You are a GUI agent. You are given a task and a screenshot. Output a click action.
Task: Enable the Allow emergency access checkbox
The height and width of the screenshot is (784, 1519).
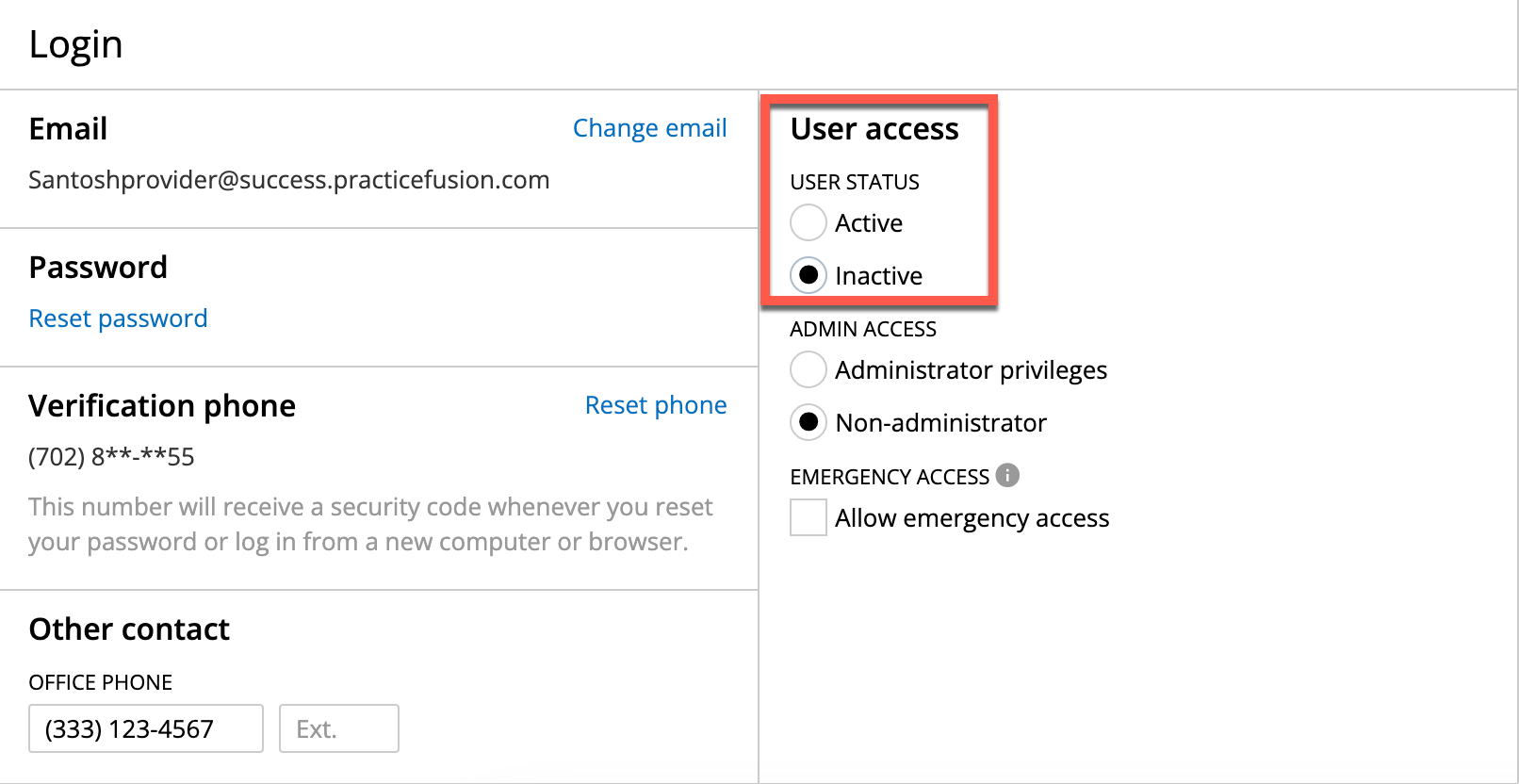point(808,517)
